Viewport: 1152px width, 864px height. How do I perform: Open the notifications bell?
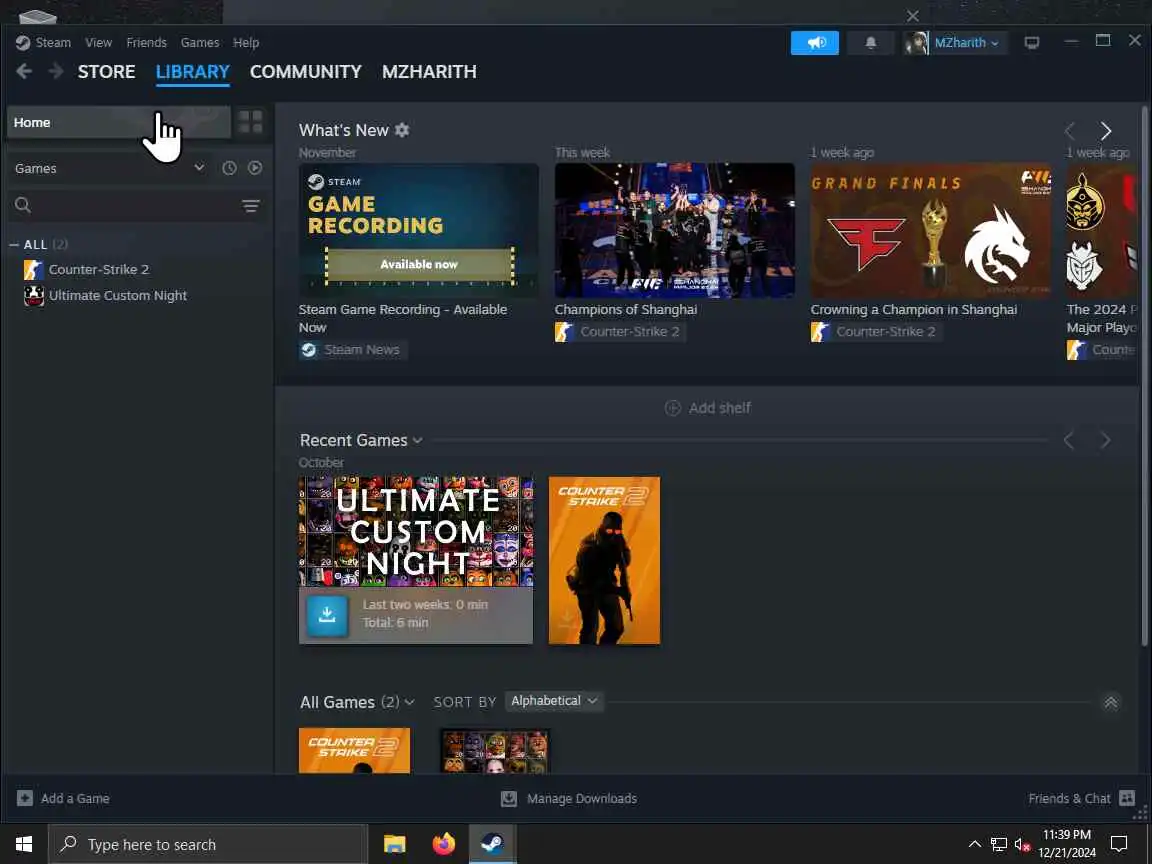pos(871,43)
